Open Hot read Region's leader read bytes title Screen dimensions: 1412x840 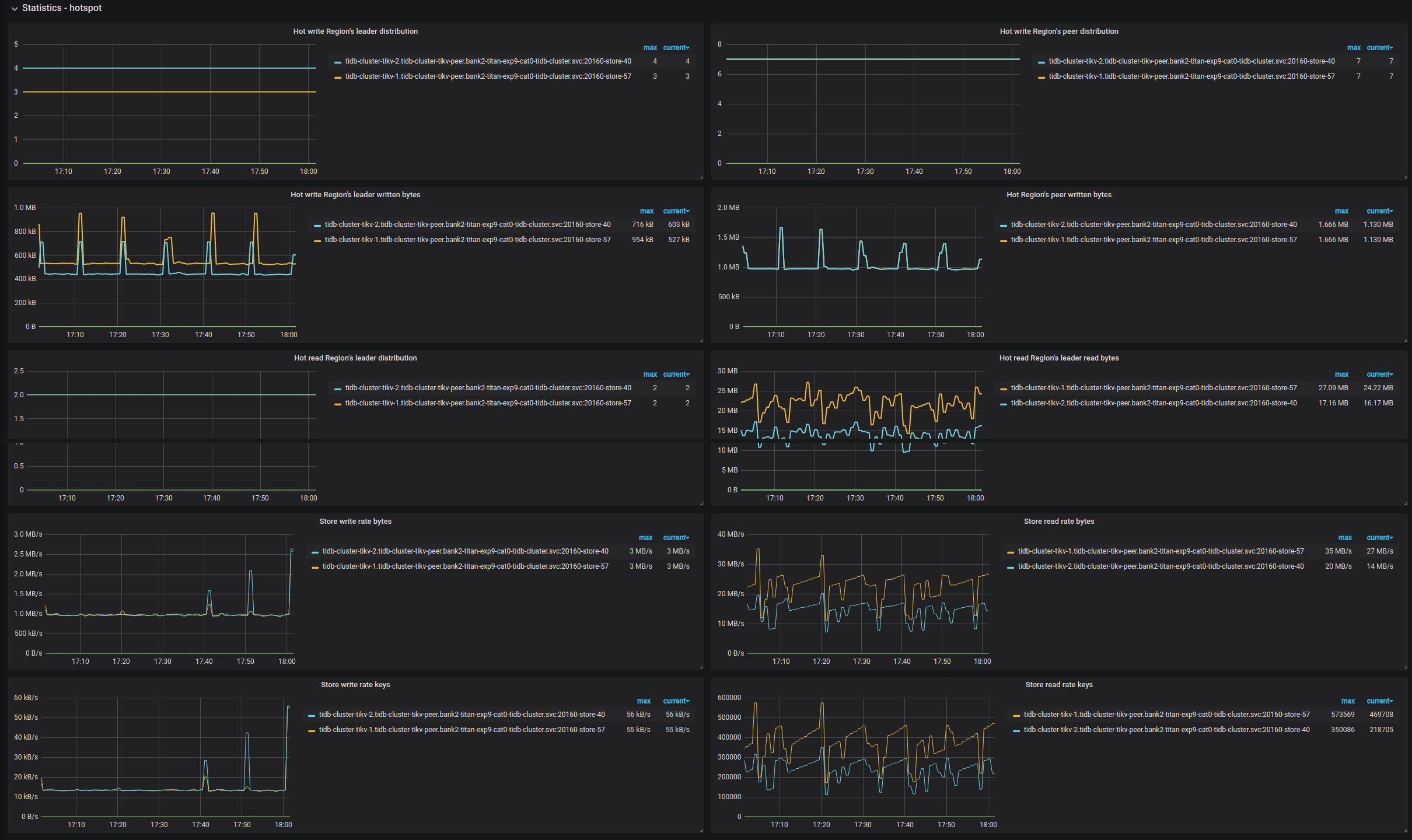[1058, 358]
